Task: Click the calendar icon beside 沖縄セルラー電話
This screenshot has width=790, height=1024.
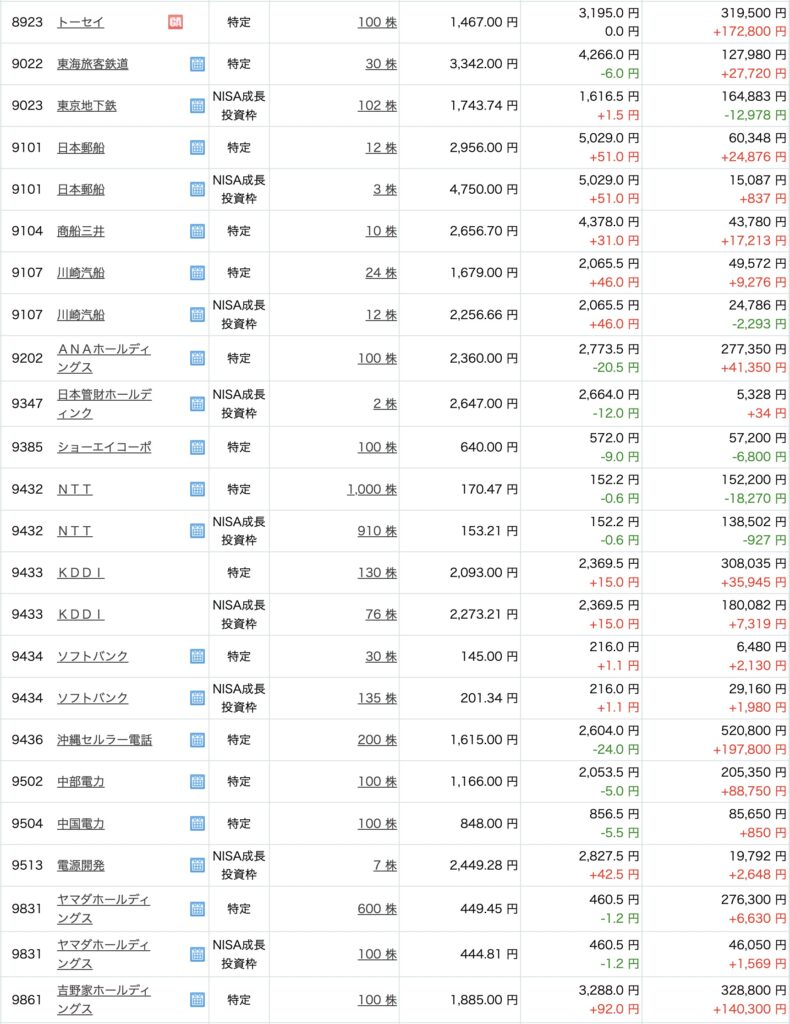Action: [197, 740]
